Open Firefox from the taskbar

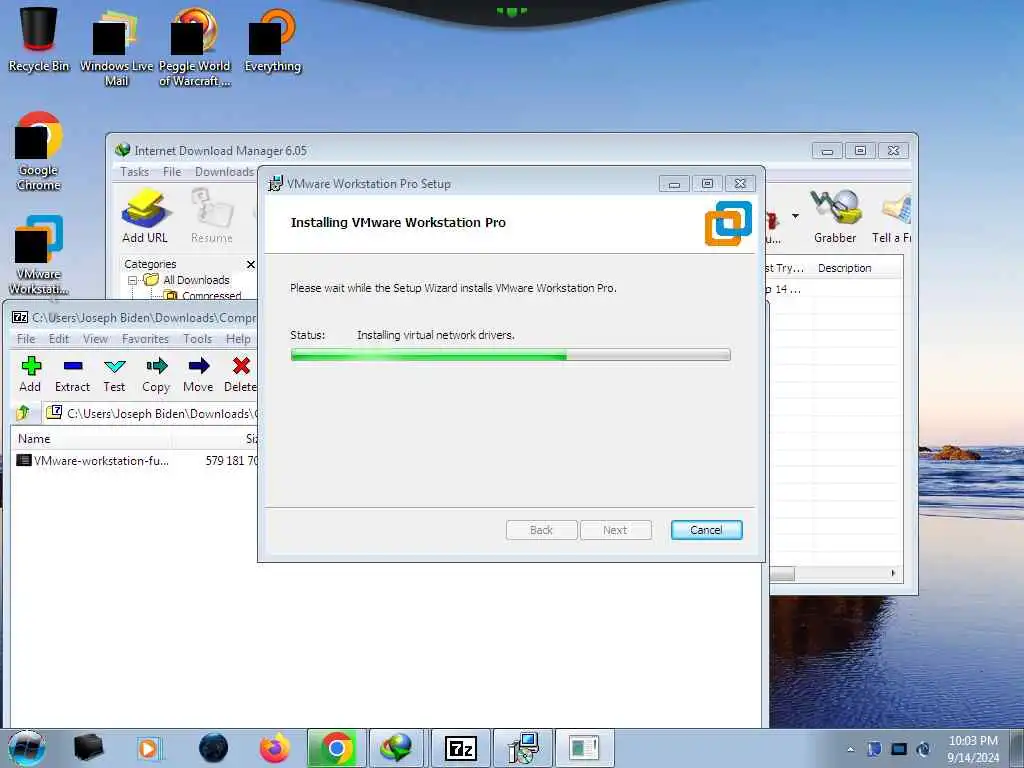tap(274, 748)
